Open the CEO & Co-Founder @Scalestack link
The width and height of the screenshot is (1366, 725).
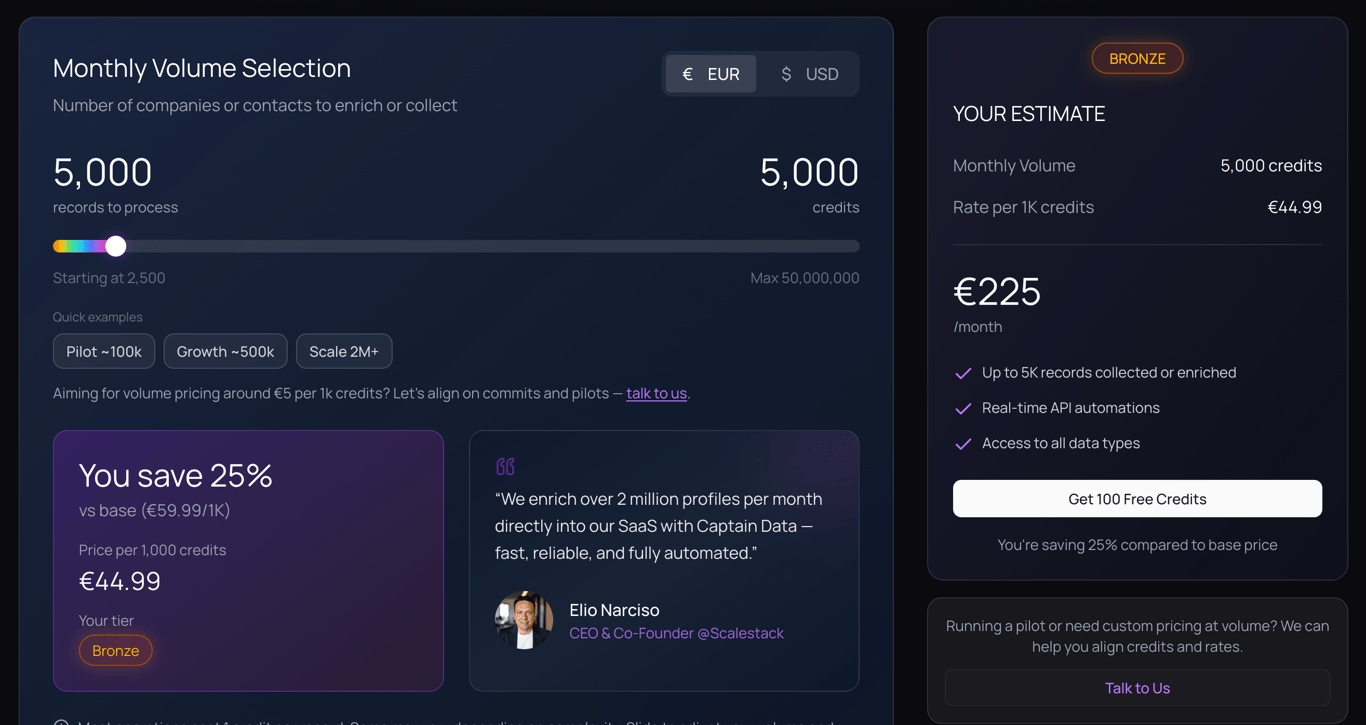(676, 633)
